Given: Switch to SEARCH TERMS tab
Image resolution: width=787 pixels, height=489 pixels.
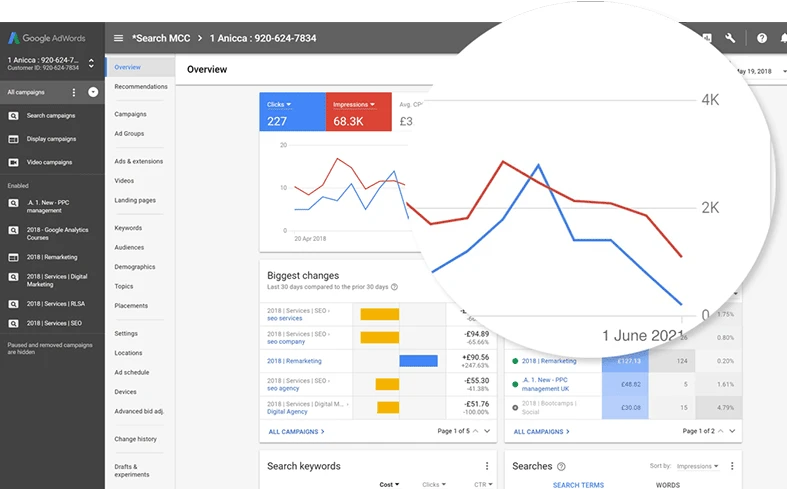Looking at the screenshot, I should [578, 485].
